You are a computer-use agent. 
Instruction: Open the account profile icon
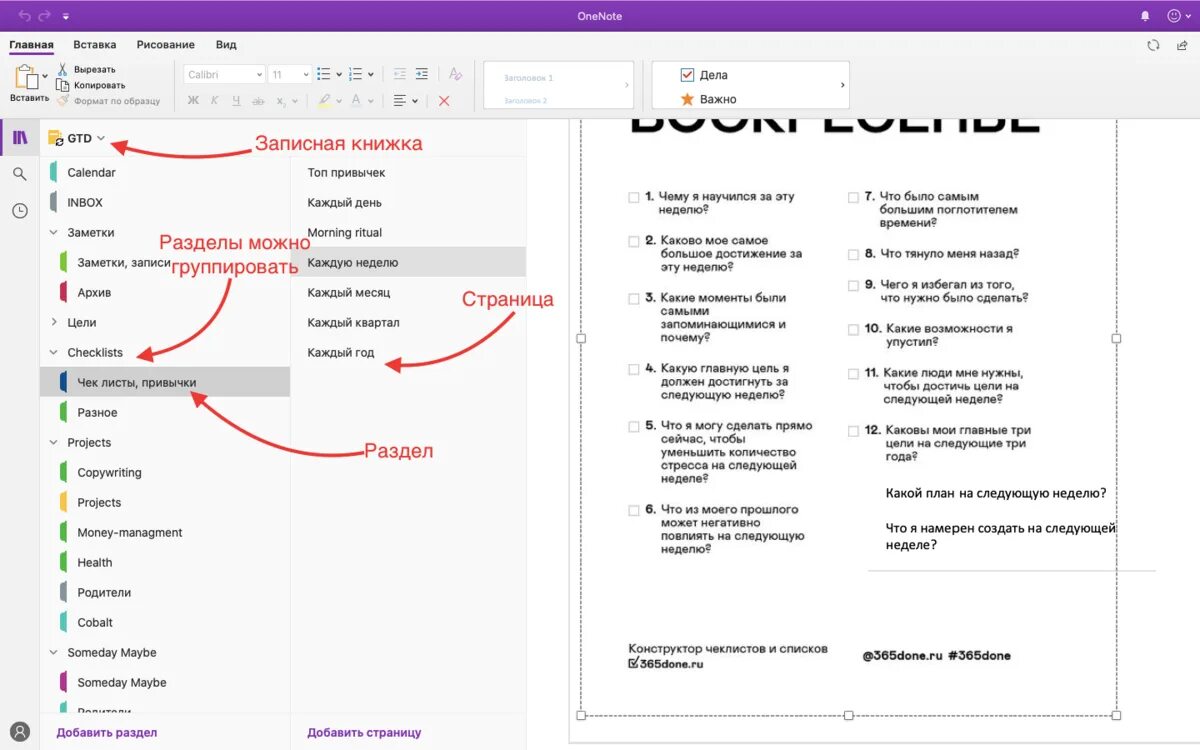coord(20,731)
